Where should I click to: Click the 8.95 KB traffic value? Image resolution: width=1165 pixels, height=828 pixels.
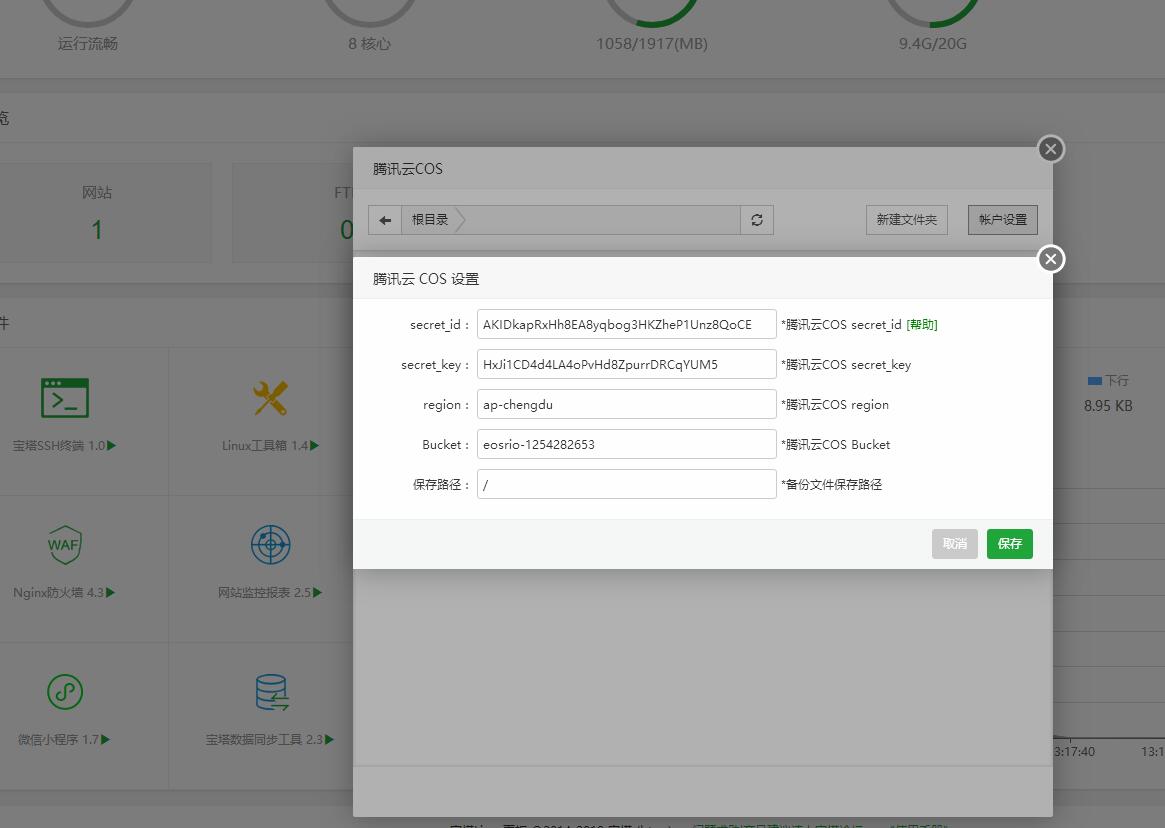(x=1108, y=406)
